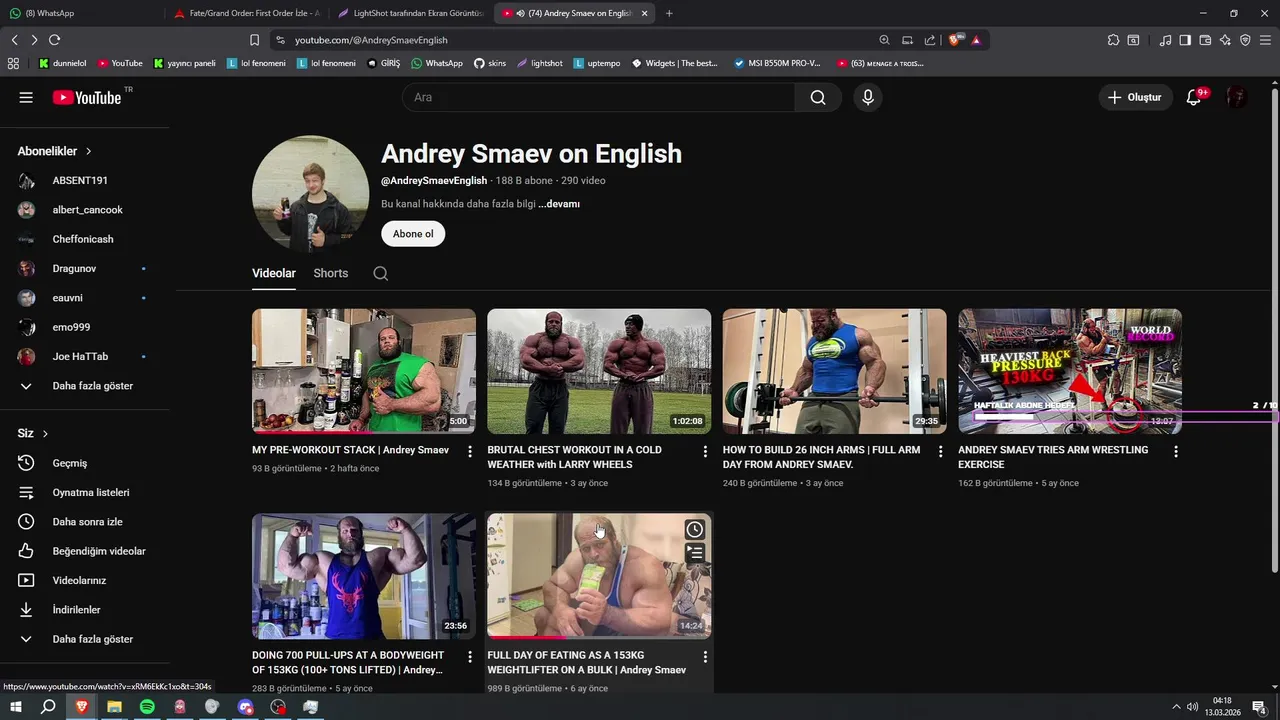Switch to the Videolar tab

pos(274,273)
